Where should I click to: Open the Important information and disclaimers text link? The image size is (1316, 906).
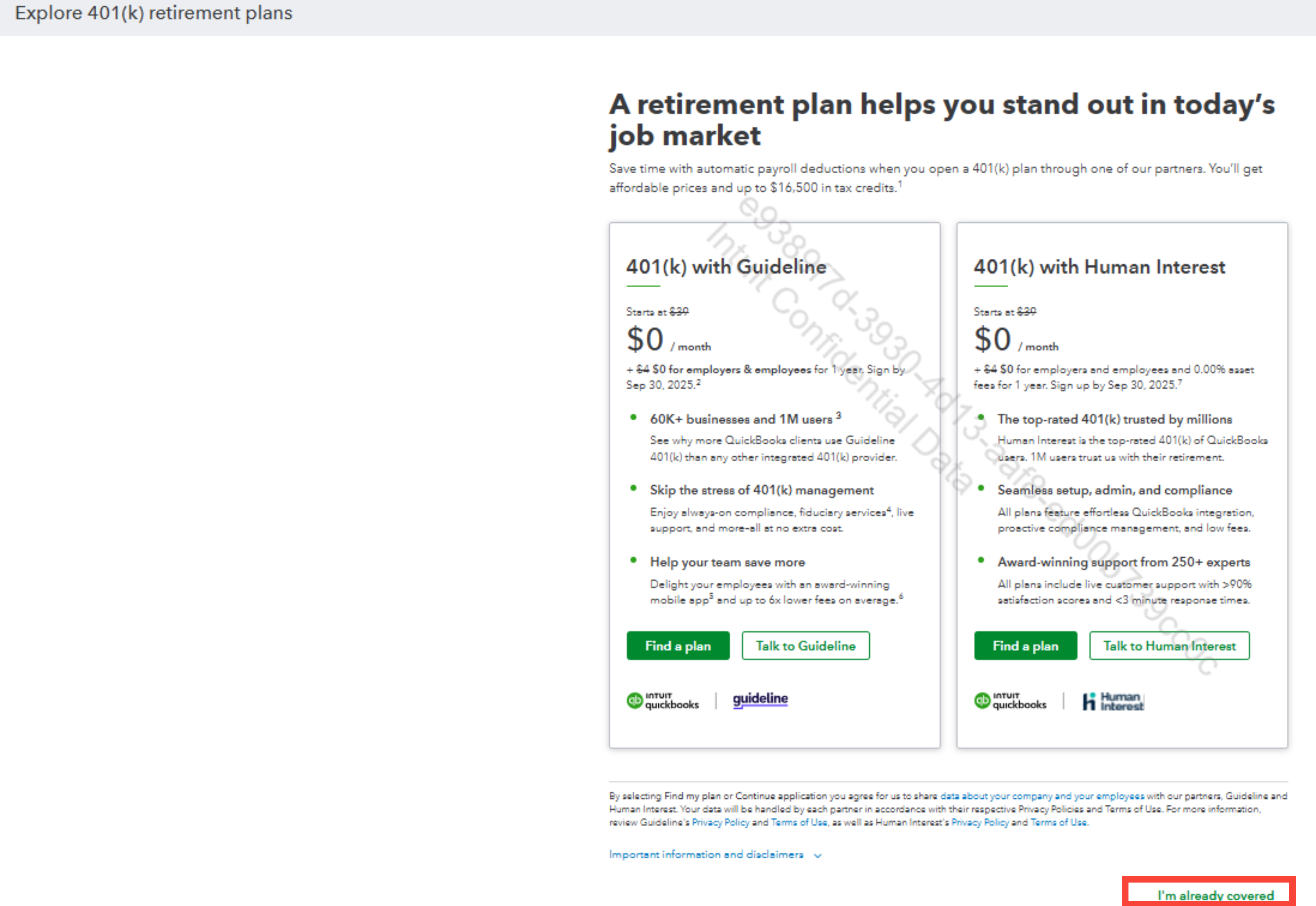[706, 855]
